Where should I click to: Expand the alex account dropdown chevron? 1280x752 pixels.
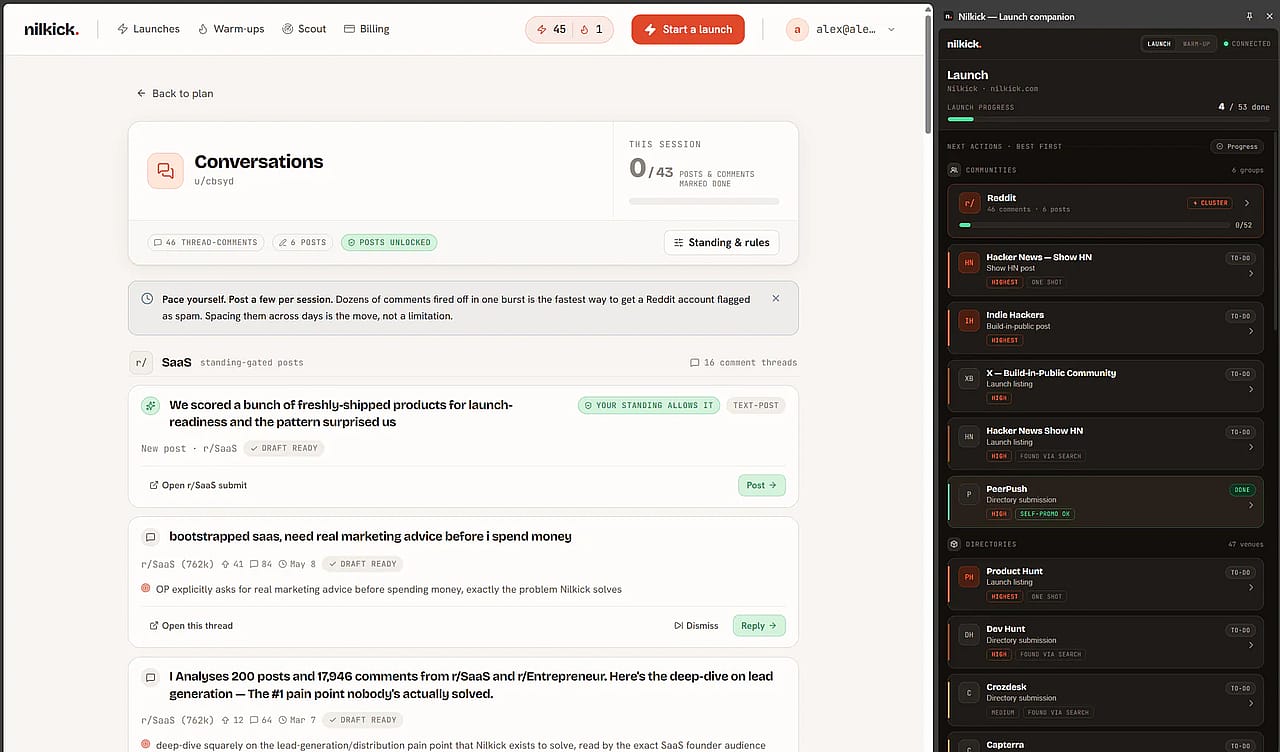click(x=891, y=29)
